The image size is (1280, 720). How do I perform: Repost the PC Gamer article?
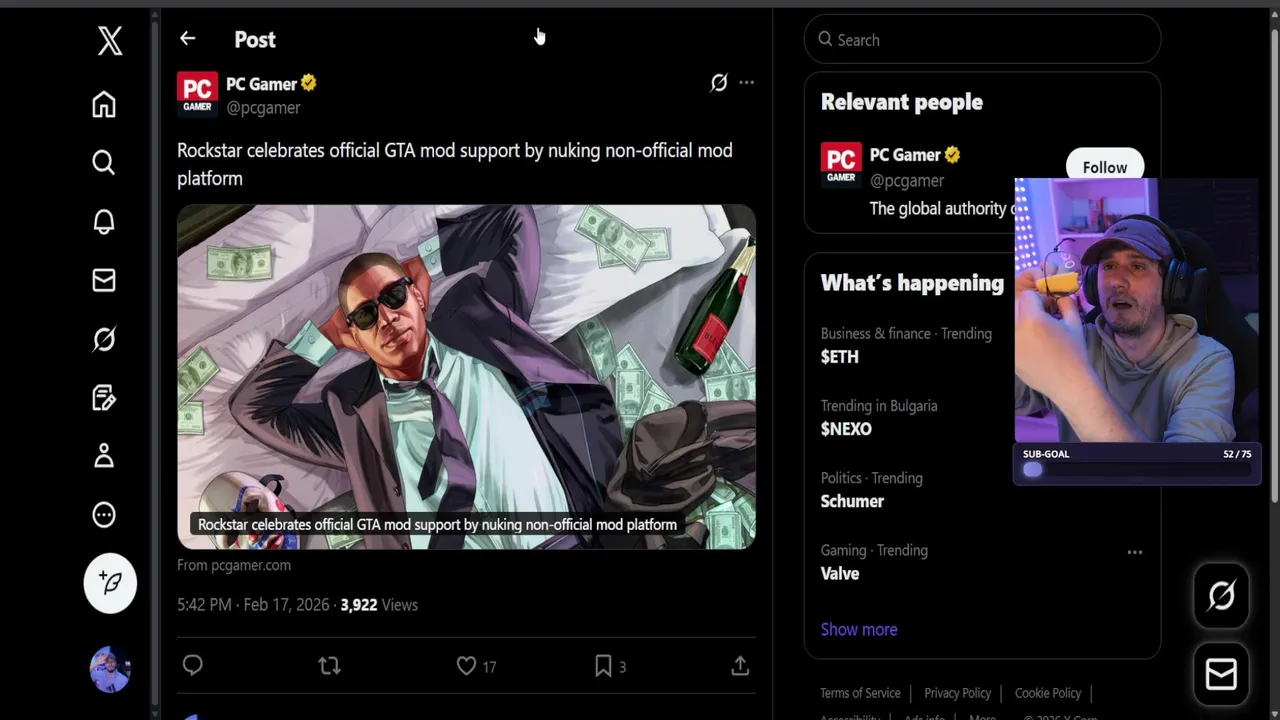329,666
